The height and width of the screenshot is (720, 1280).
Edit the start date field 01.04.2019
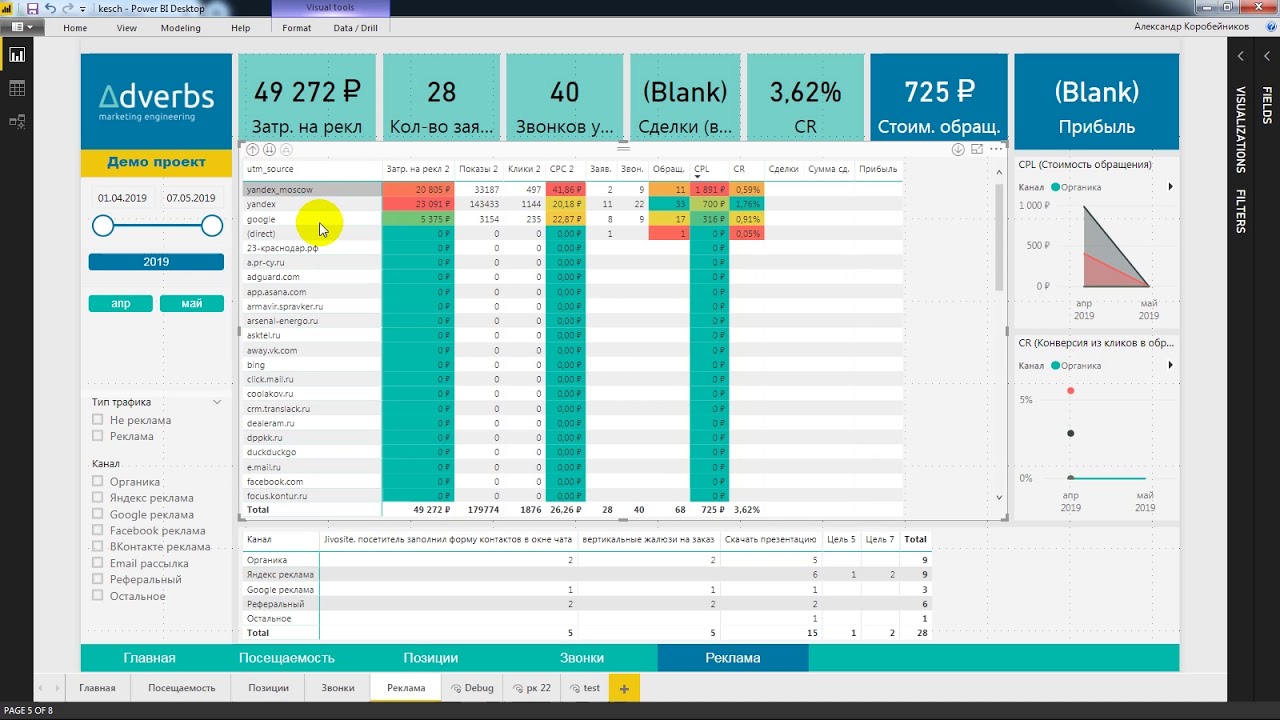pos(123,198)
